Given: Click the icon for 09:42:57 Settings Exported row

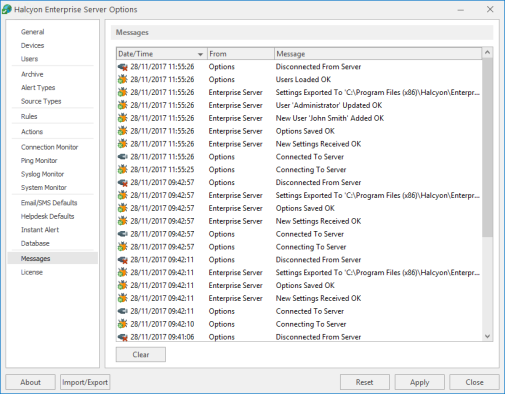Looking at the screenshot, I should point(123,195).
